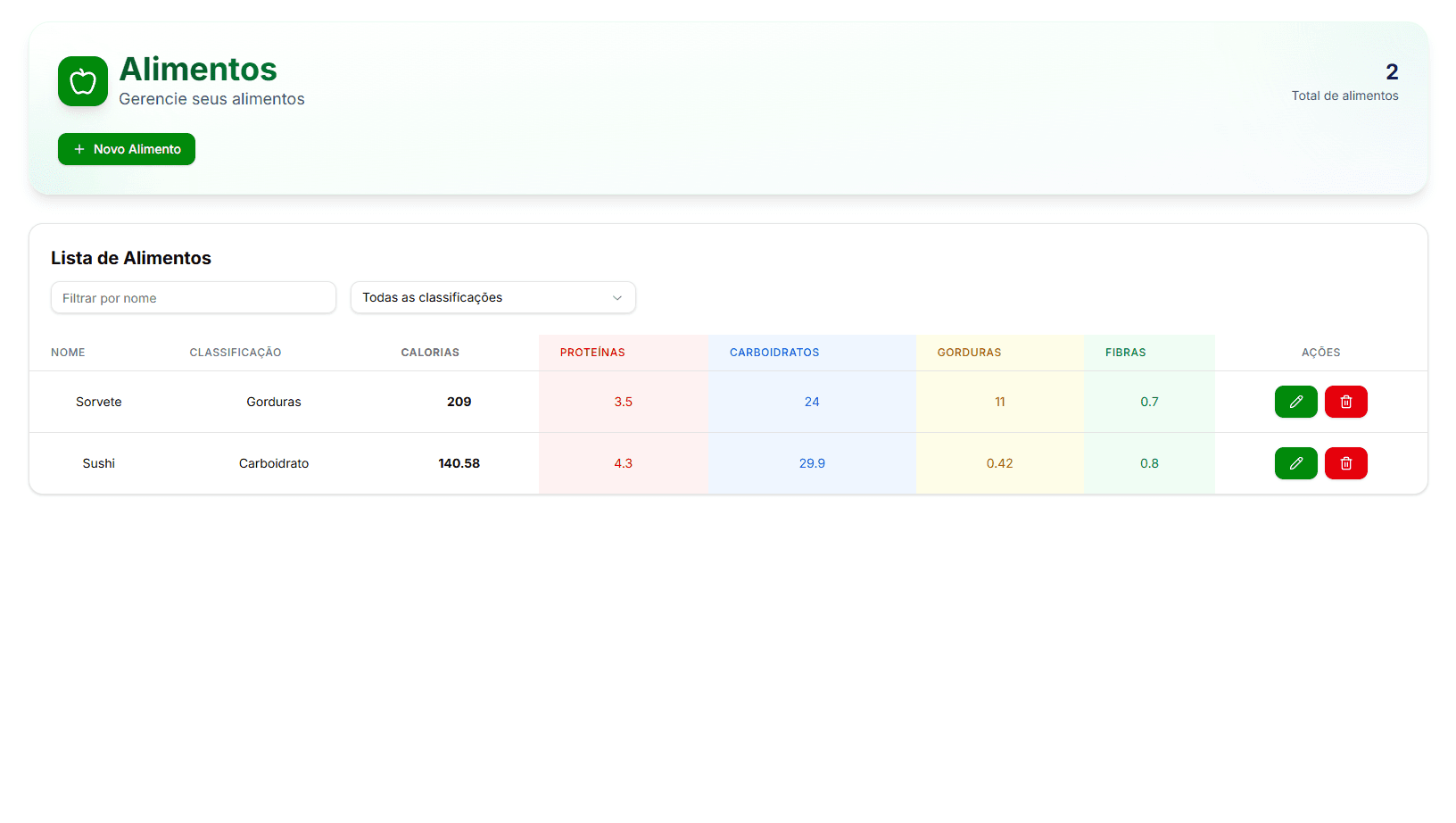1456x823 pixels.
Task: Click the CARBOIDRATOS column header
Action: 774,353
